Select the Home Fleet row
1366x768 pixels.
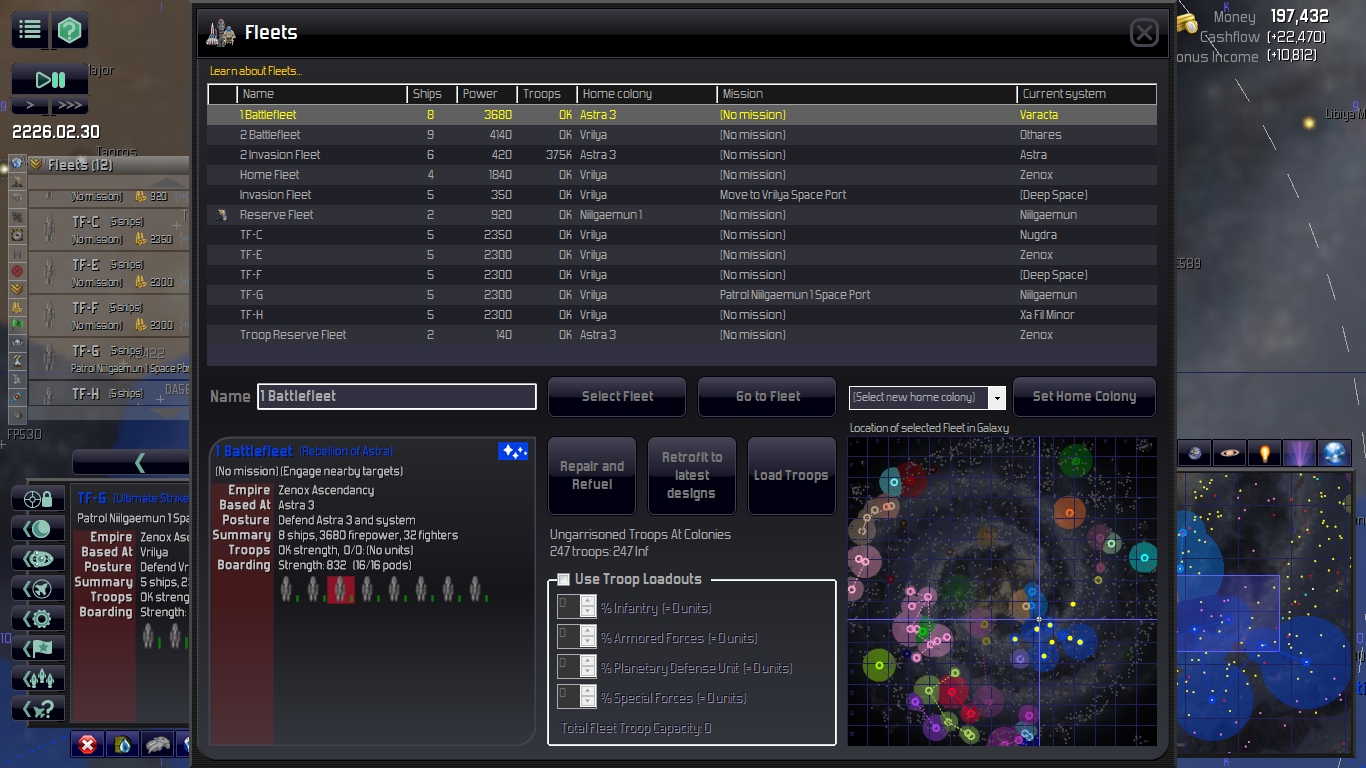tap(682, 175)
